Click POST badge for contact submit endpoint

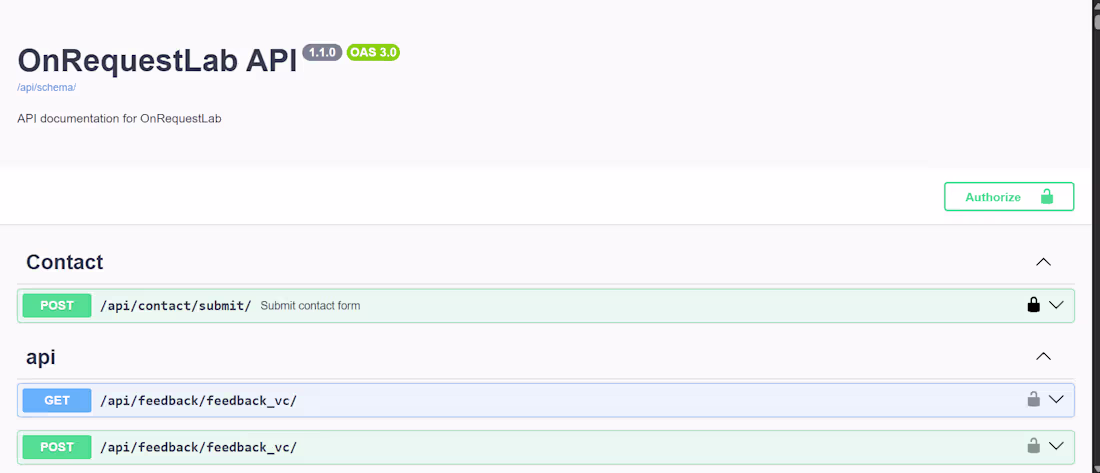point(57,305)
